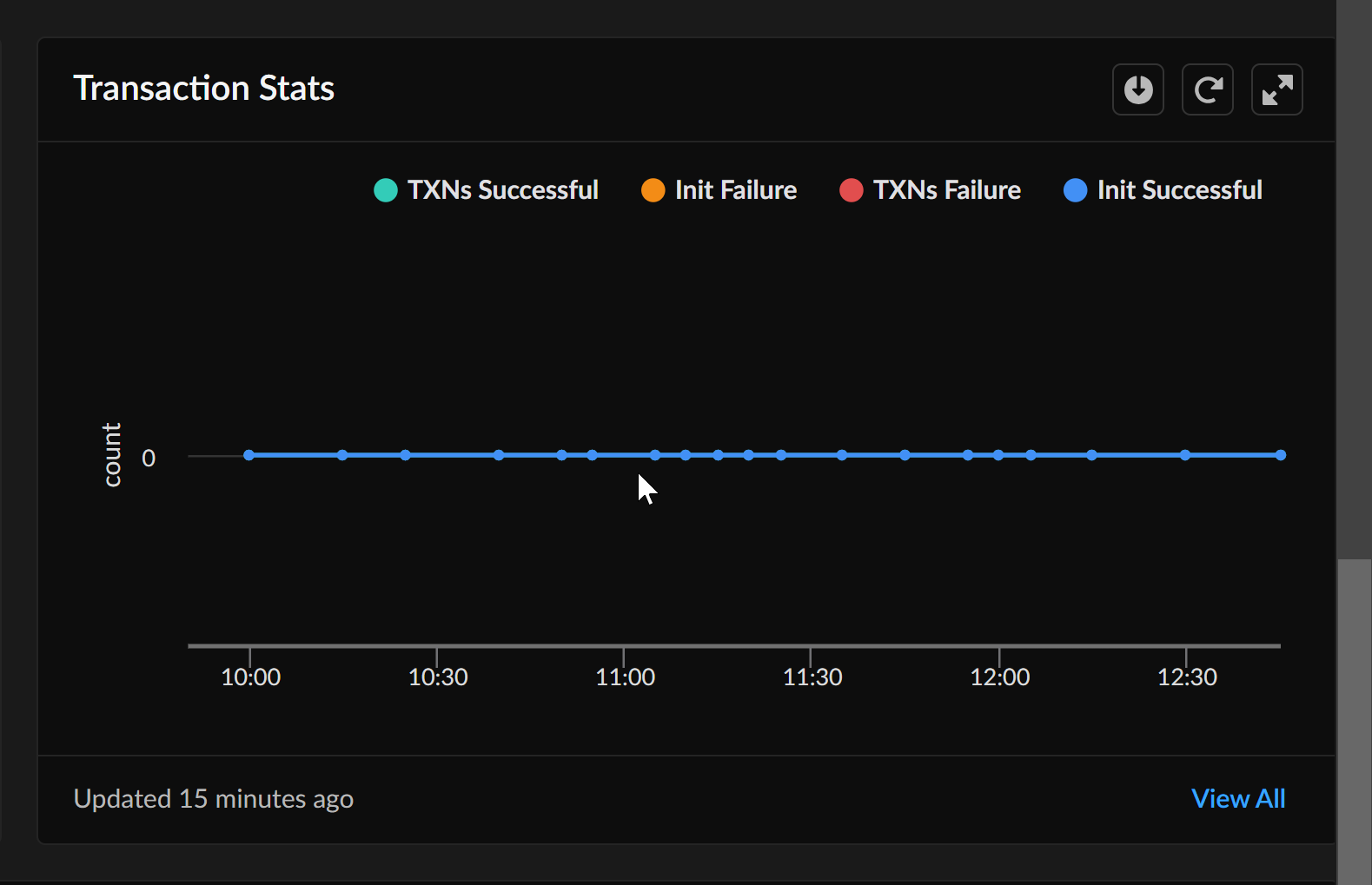Toggle the TXNs Successful series visibility

coord(502,190)
